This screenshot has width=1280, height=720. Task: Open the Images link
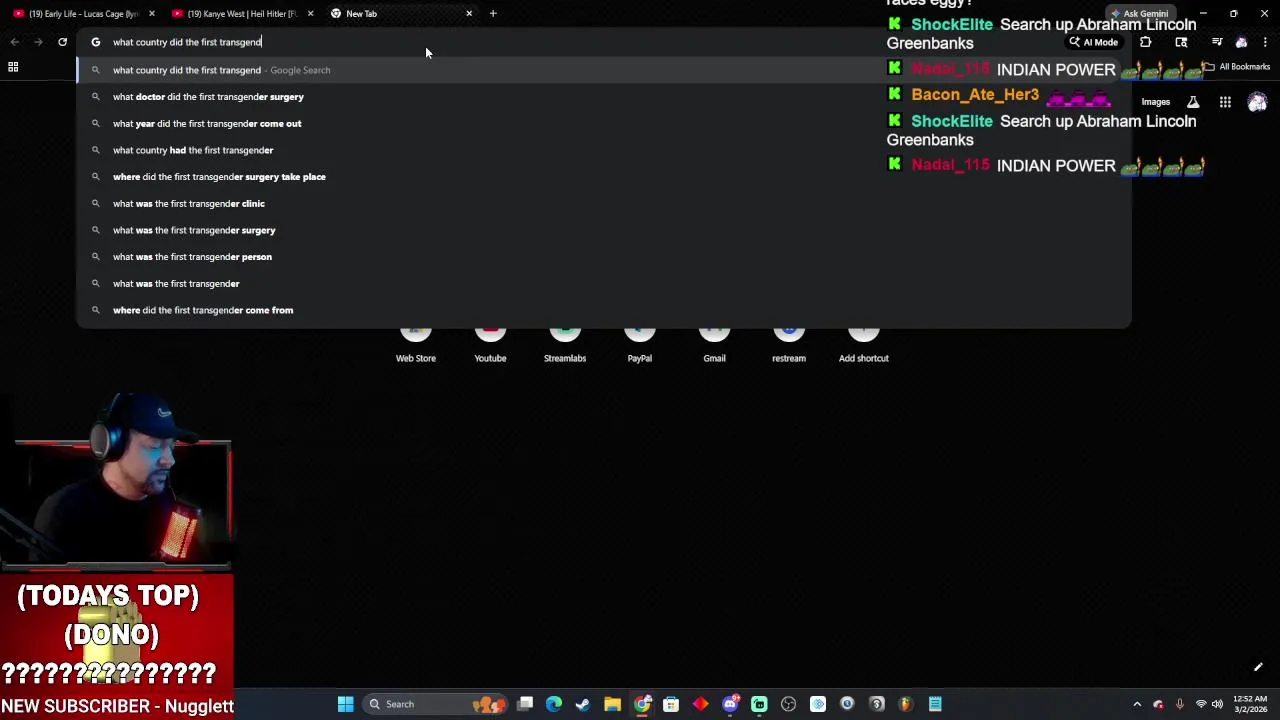pos(1155,102)
